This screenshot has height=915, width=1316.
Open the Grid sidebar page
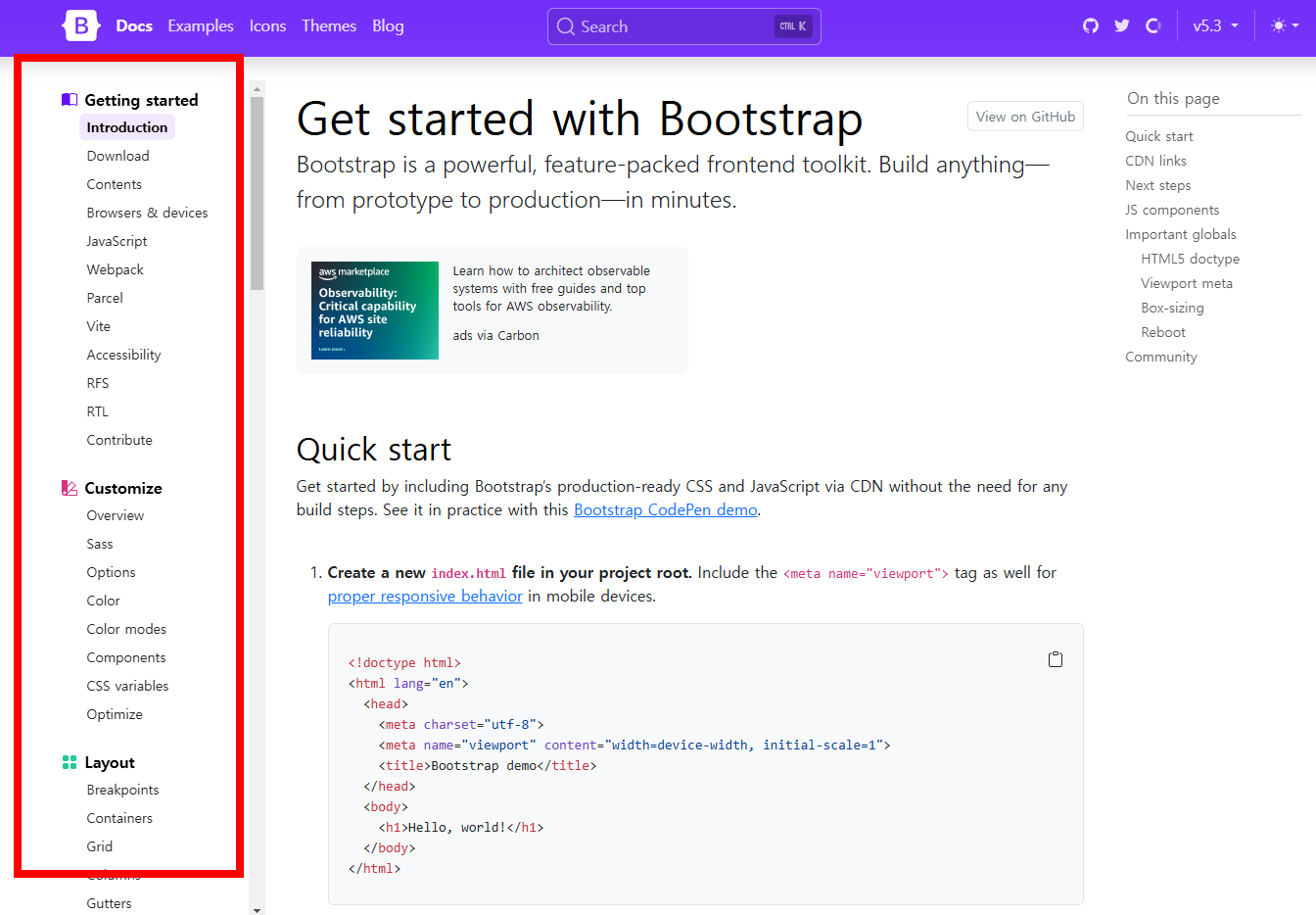99,846
